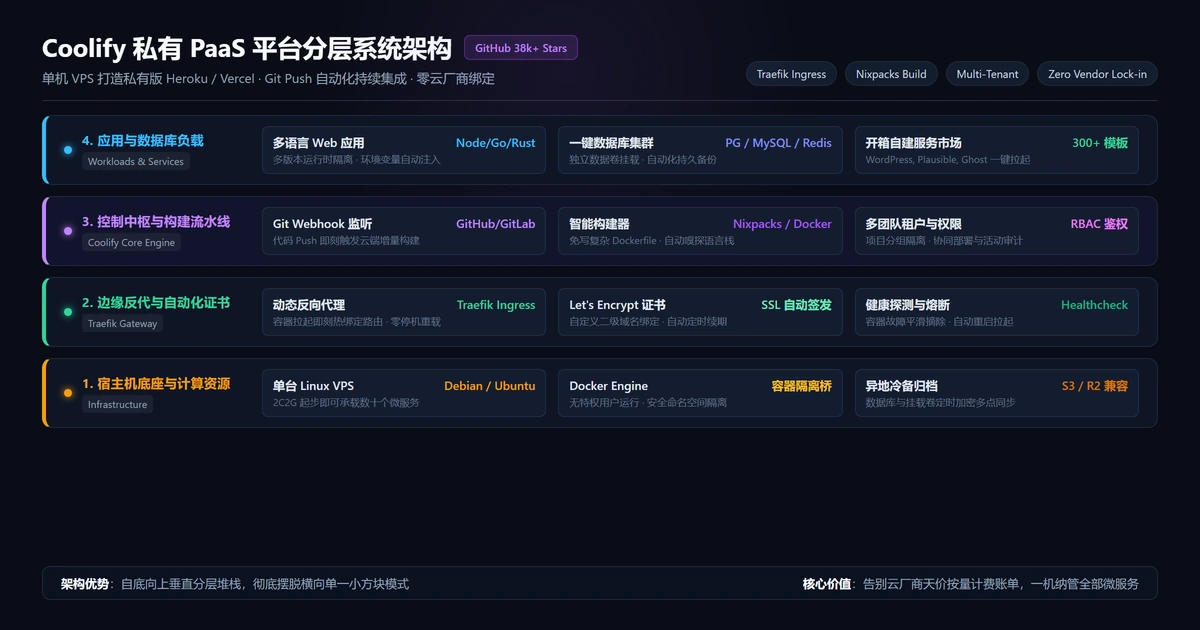The image size is (1200, 630).
Task: Click the 2. 边缘反代与自动化证书 layer heading
Action: click(156, 303)
